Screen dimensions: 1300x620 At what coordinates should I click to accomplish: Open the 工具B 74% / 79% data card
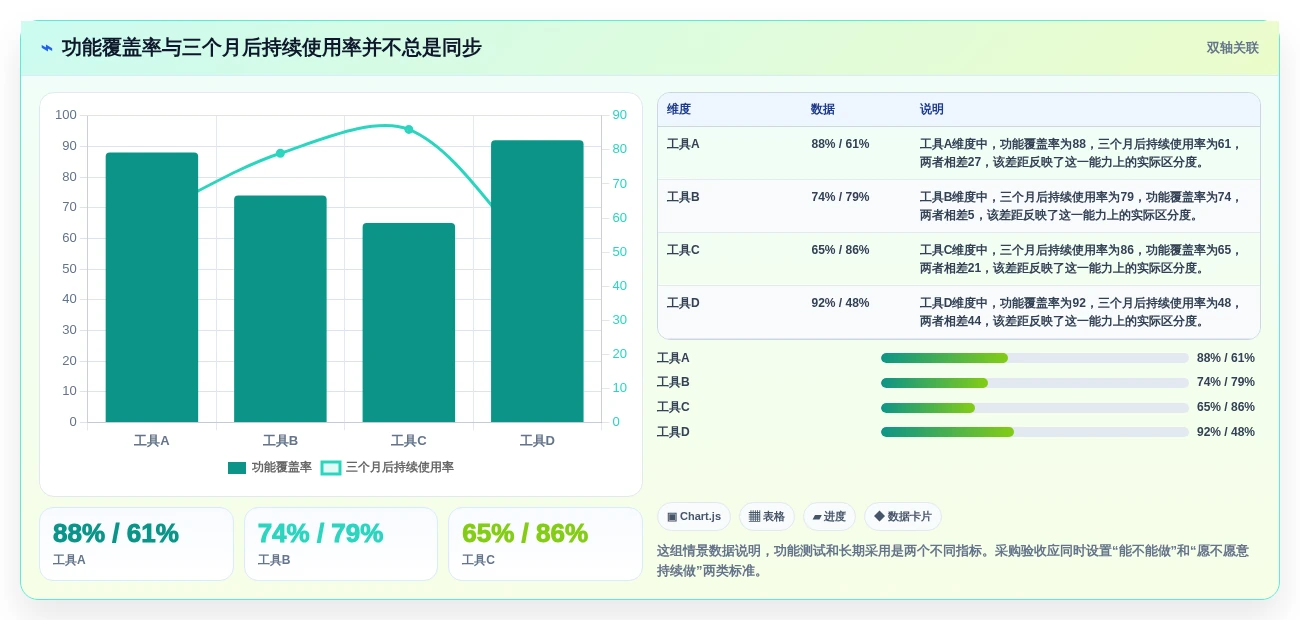tap(341, 544)
